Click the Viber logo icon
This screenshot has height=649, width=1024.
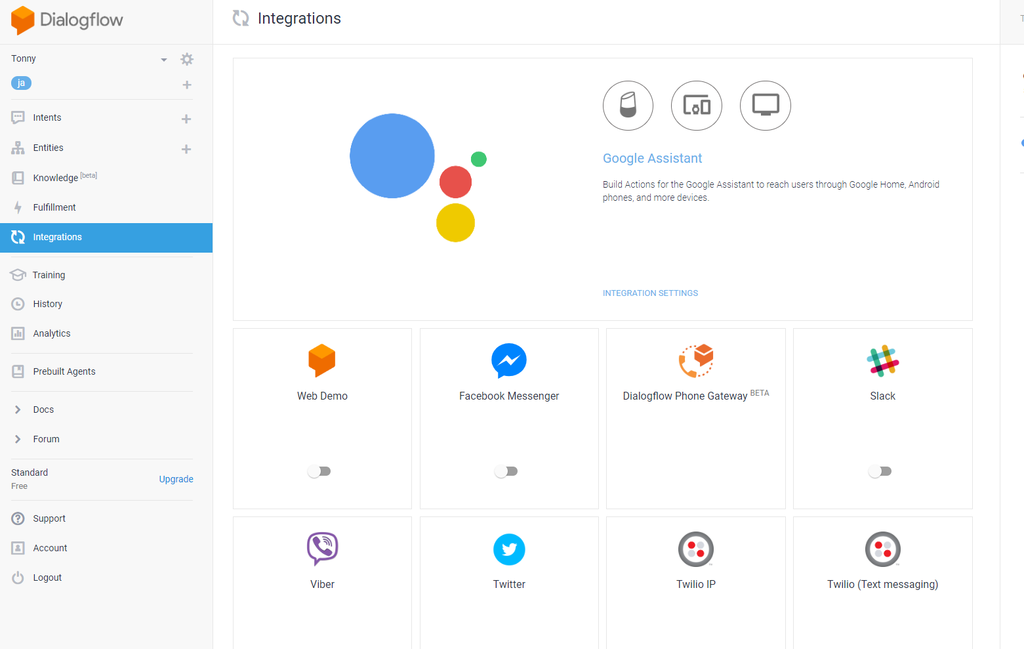click(x=322, y=548)
